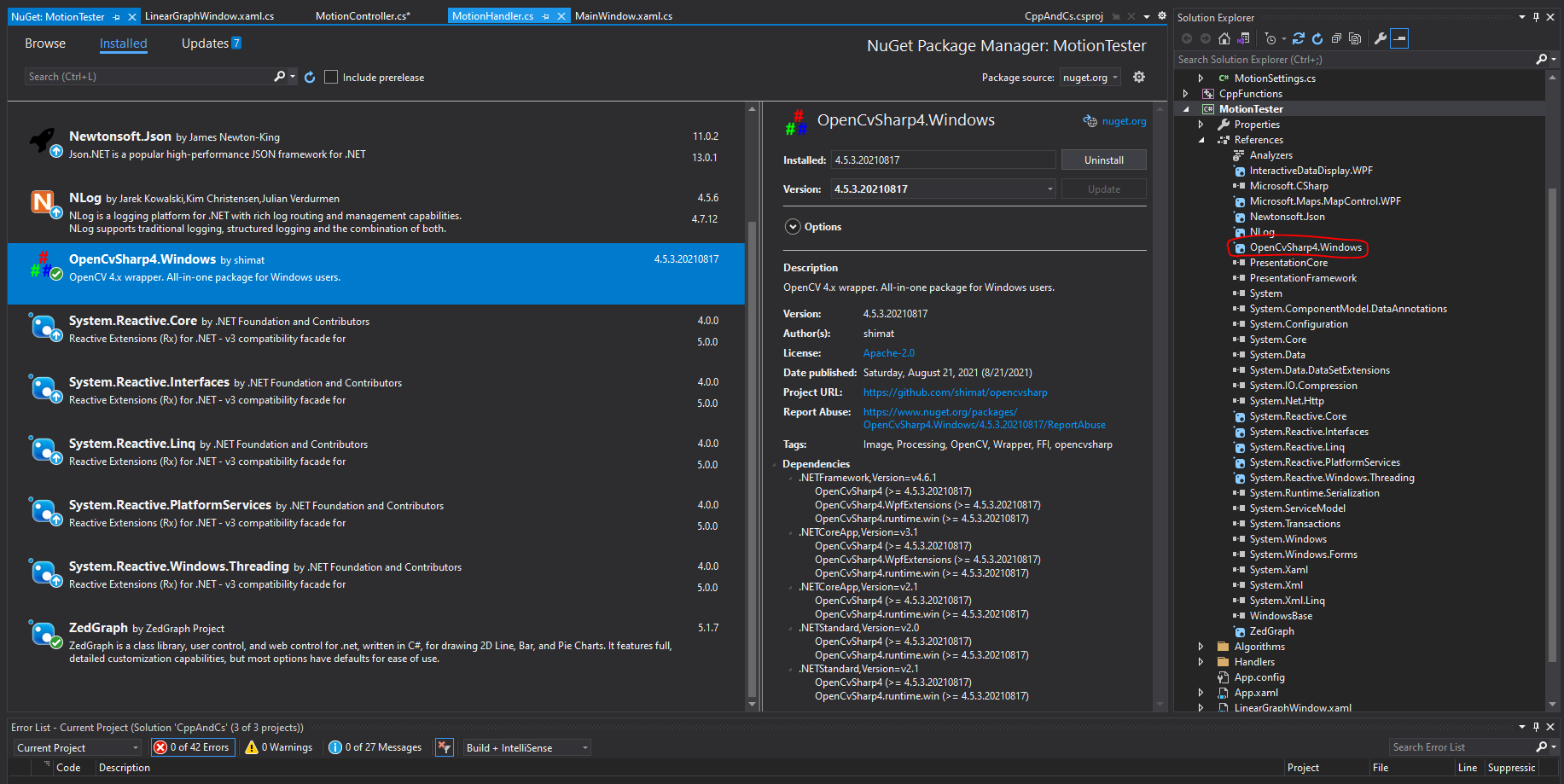Select OpenCvSharp4.Windows reference in Solution Explorer
Viewport: 1564px width, 784px height.
tap(1305, 247)
